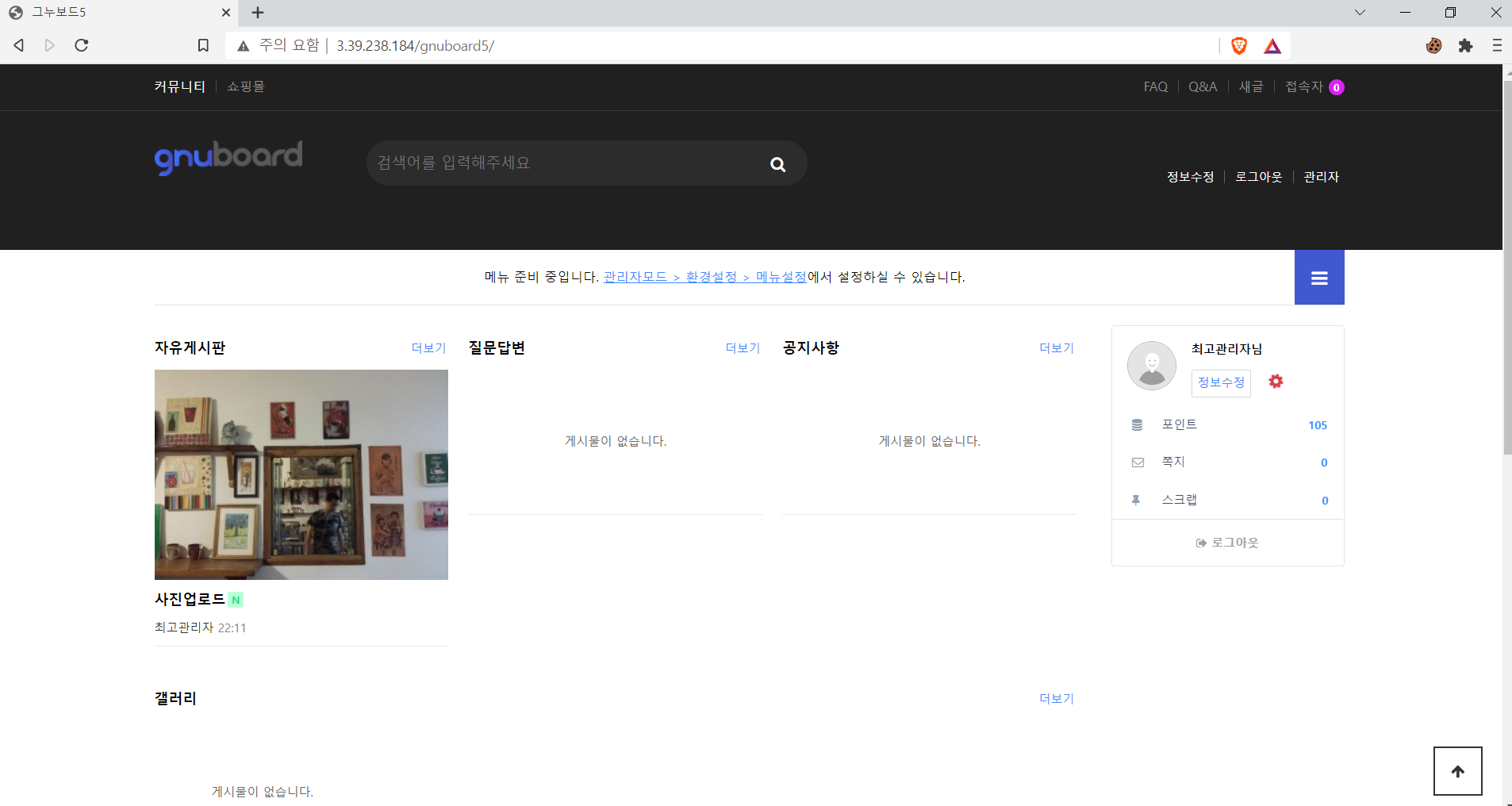Click 정보수정 in the header

(1190, 177)
